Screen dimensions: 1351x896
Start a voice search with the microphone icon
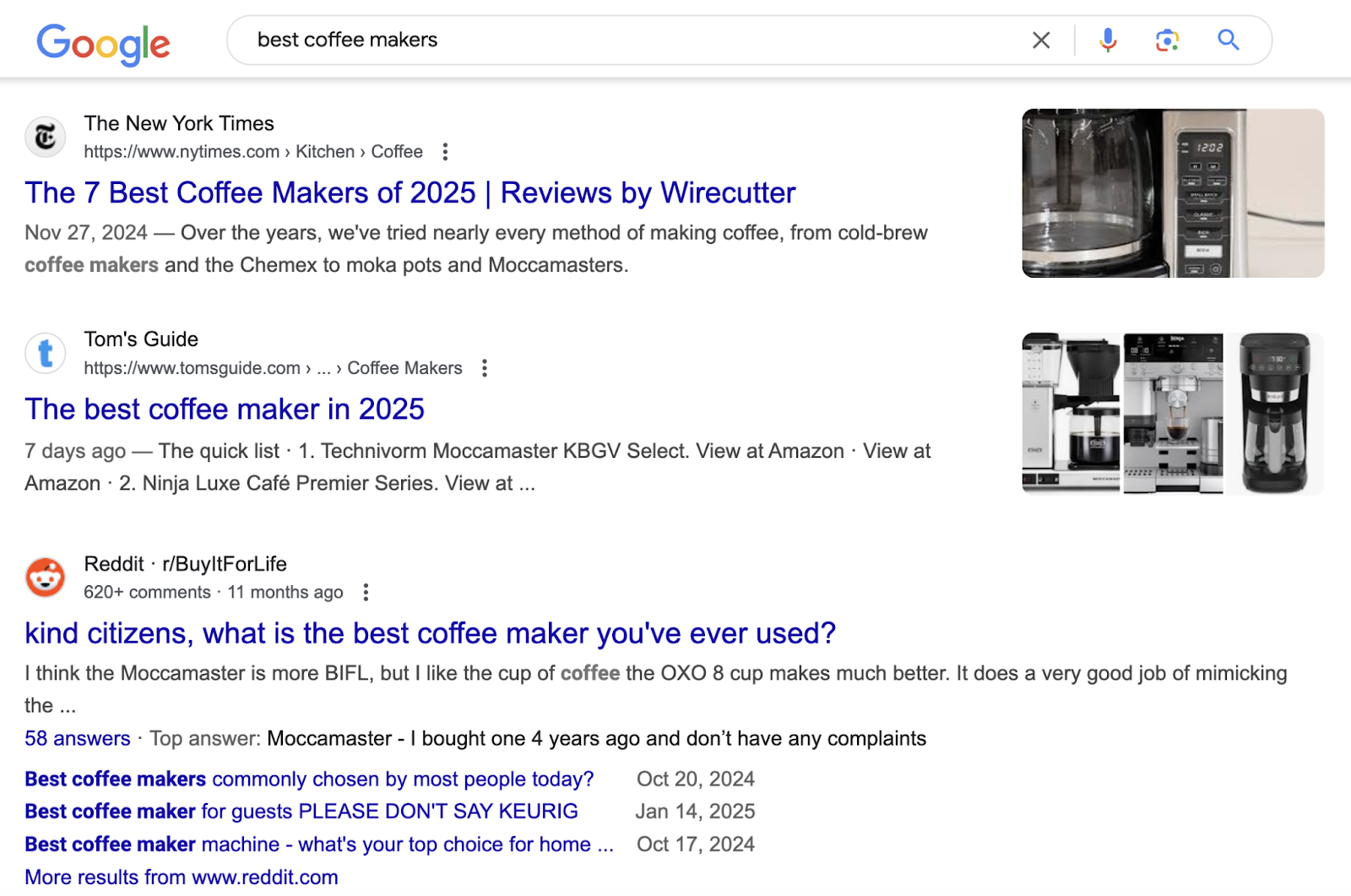(1108, 39)
